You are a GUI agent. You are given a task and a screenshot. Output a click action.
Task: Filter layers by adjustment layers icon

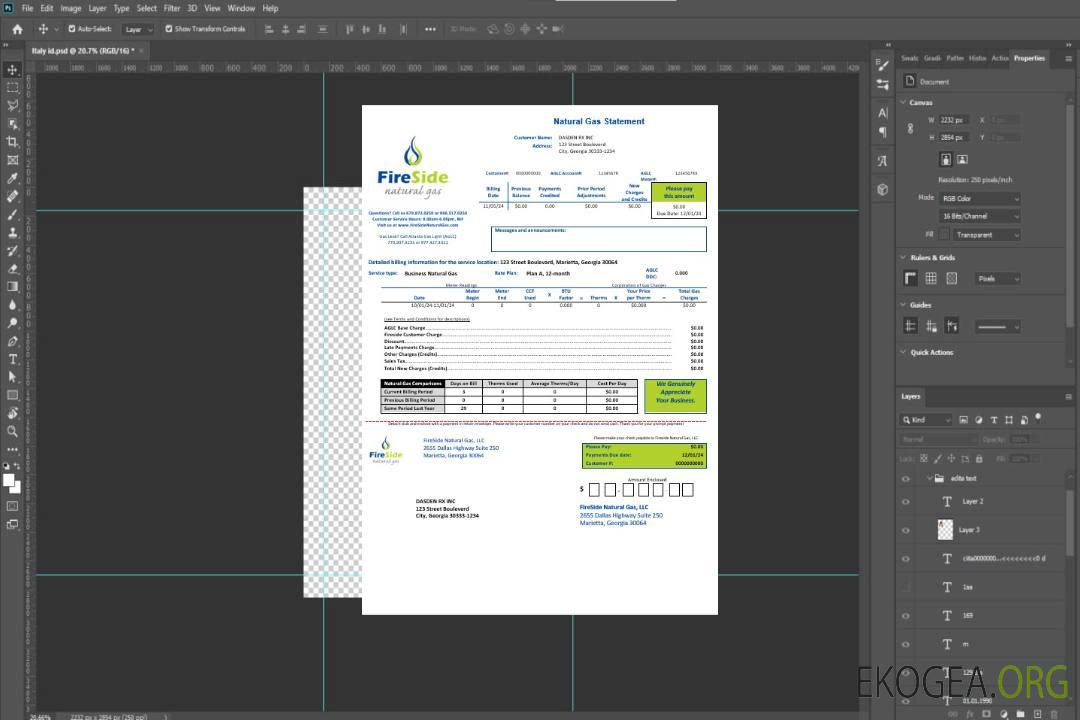coord(979,420)
